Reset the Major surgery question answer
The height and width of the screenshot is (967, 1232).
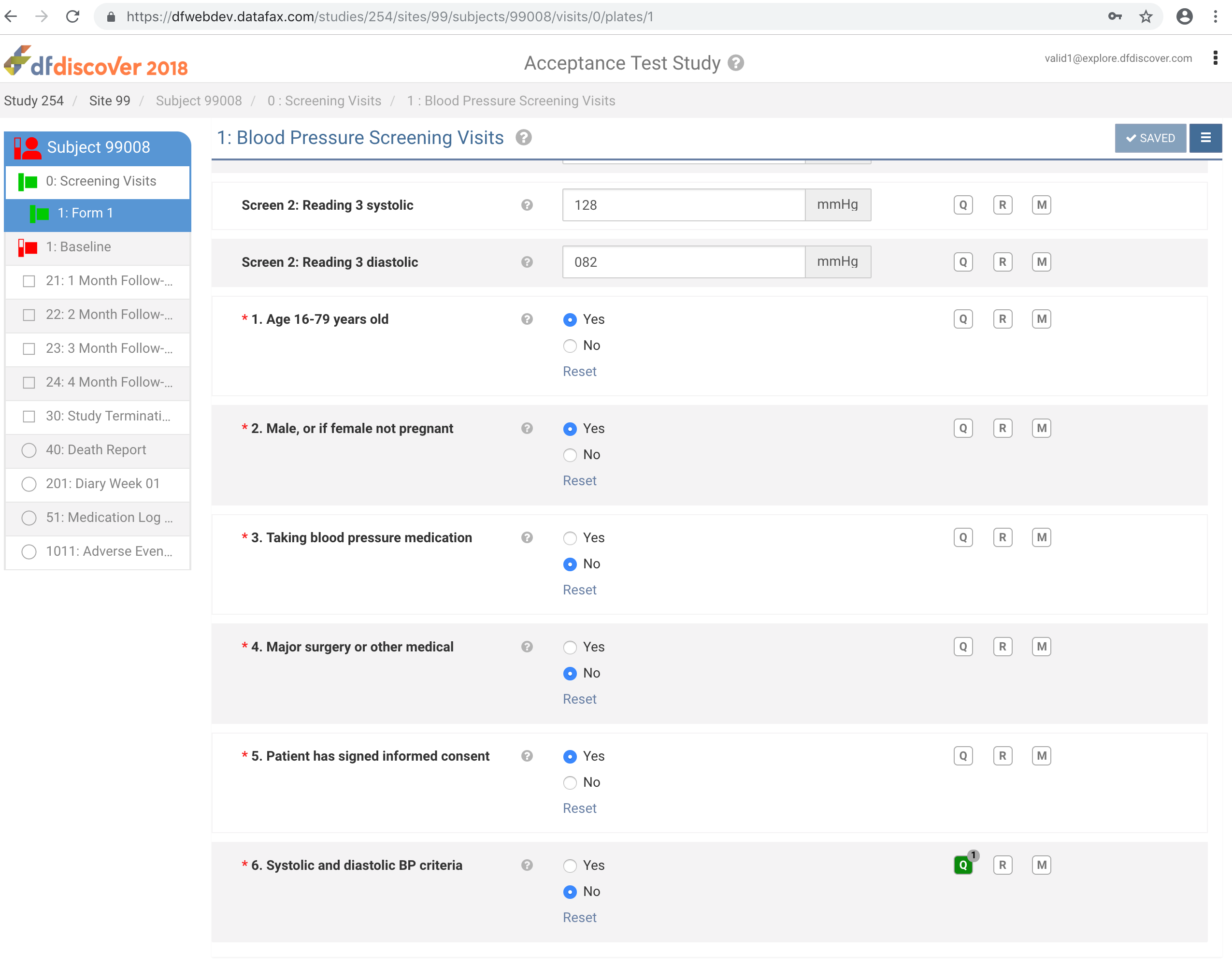tap(579, 699)
